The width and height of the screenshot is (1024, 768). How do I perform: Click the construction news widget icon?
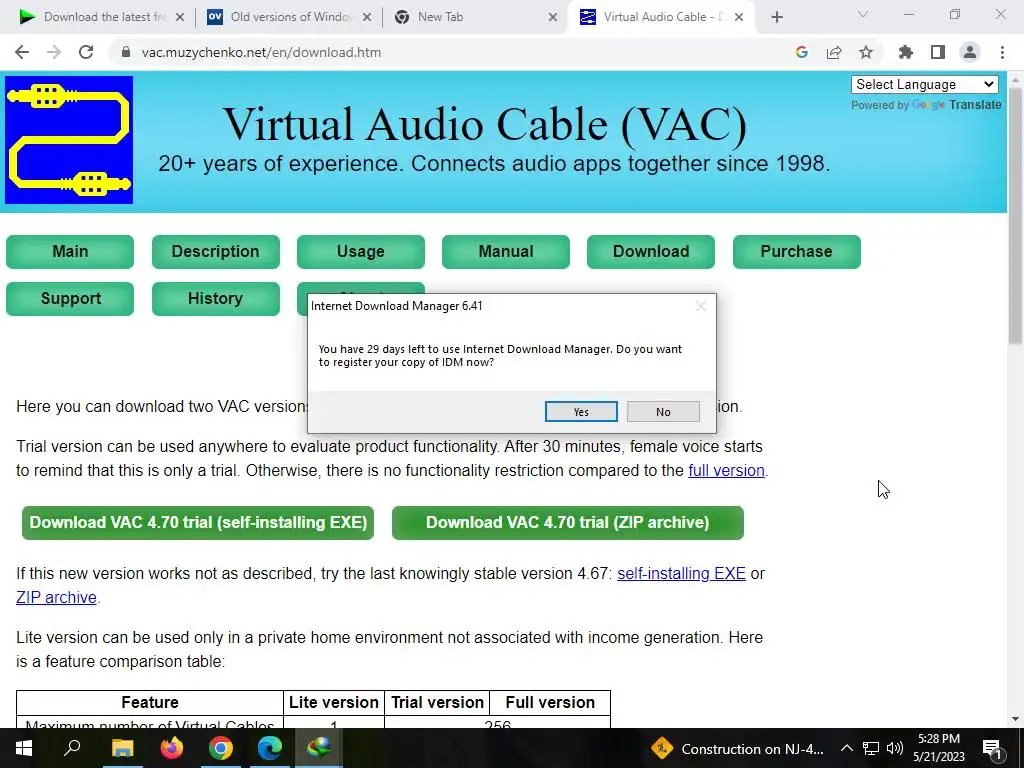click(x=662, y=748)
